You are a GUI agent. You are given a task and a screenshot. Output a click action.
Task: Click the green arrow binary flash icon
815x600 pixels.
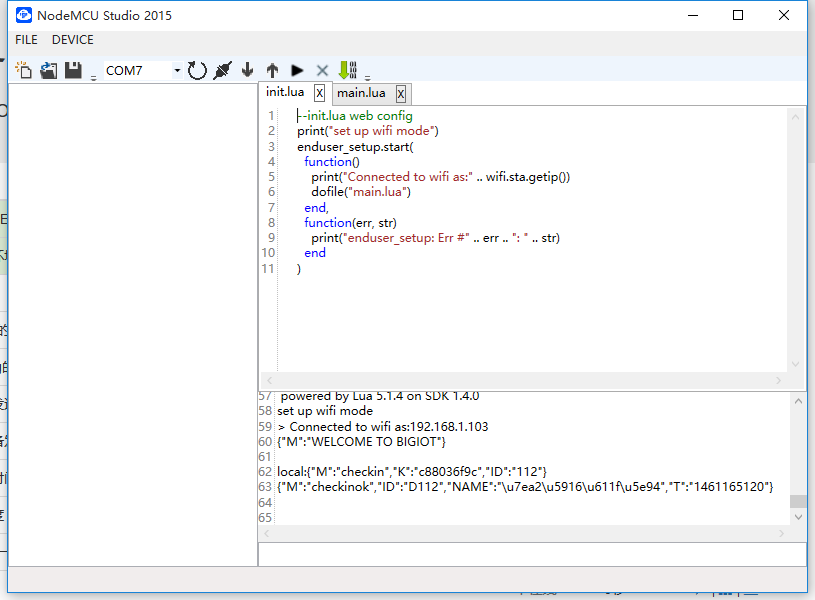pos(348,70)
